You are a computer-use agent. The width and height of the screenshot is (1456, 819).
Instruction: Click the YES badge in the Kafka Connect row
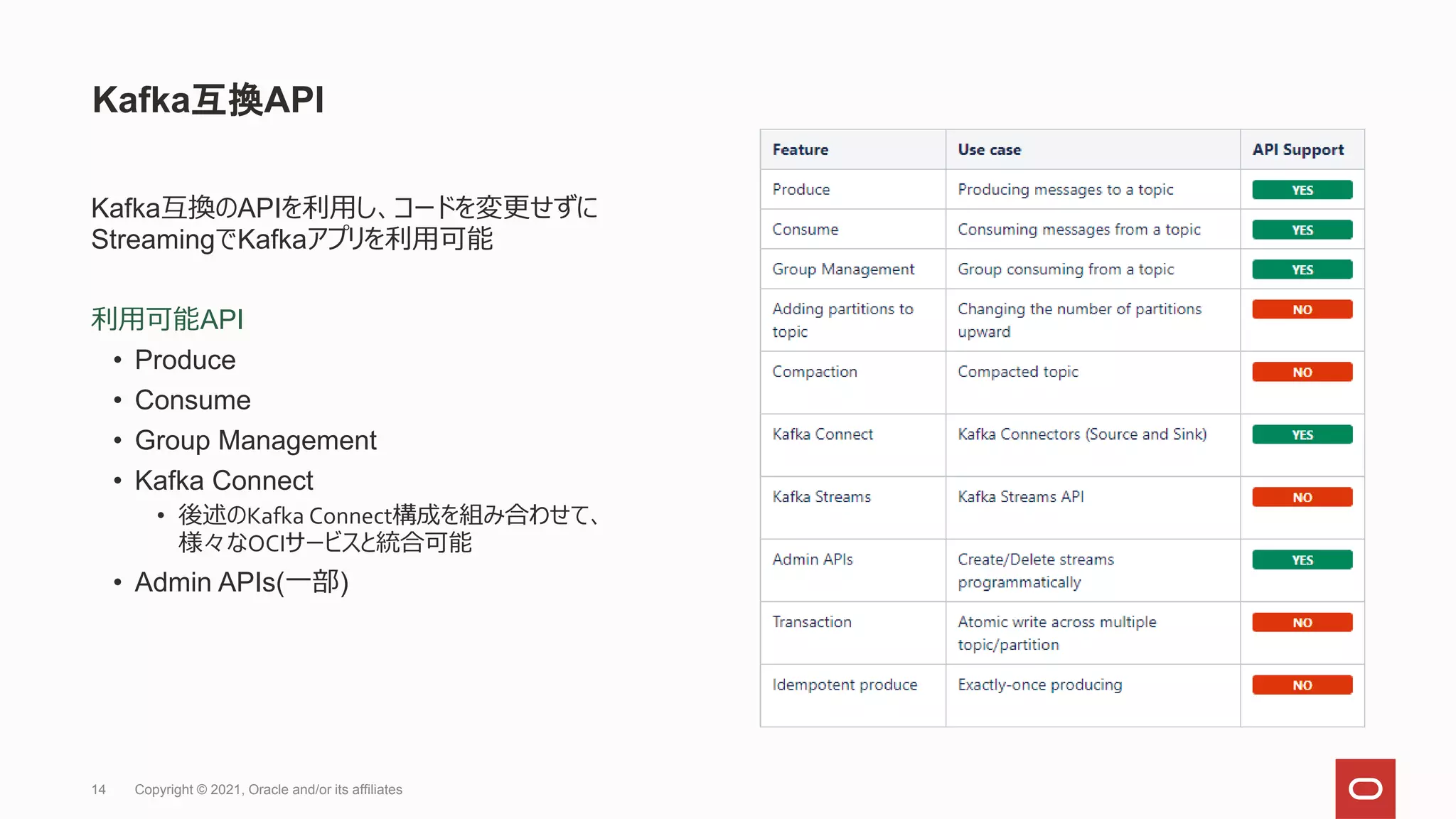coord(1302,434)
